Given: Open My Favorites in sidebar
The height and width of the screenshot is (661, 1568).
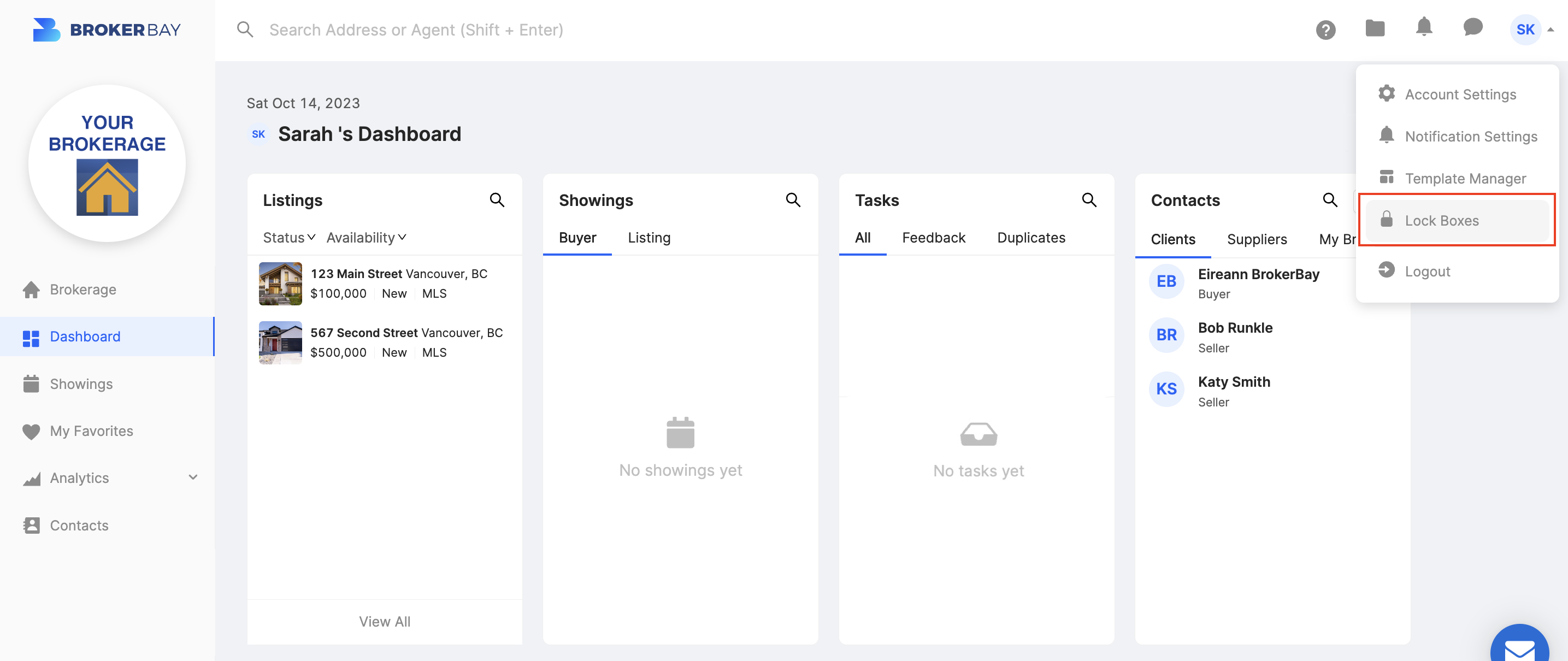Looking at the screenshot, I should tap(107, 431).
